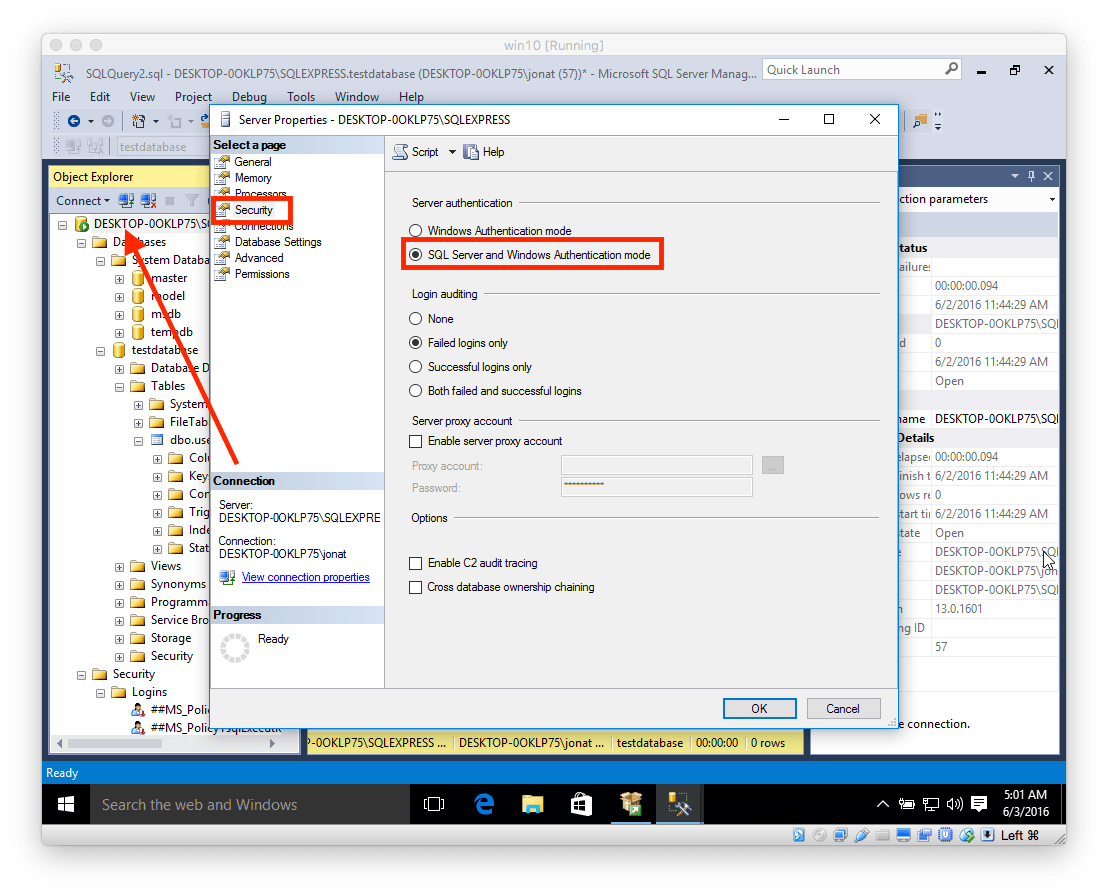The width and height of the screenshot is (1108, 895).
Task: Click View connection properties link
Action: [x=305, y=577]
